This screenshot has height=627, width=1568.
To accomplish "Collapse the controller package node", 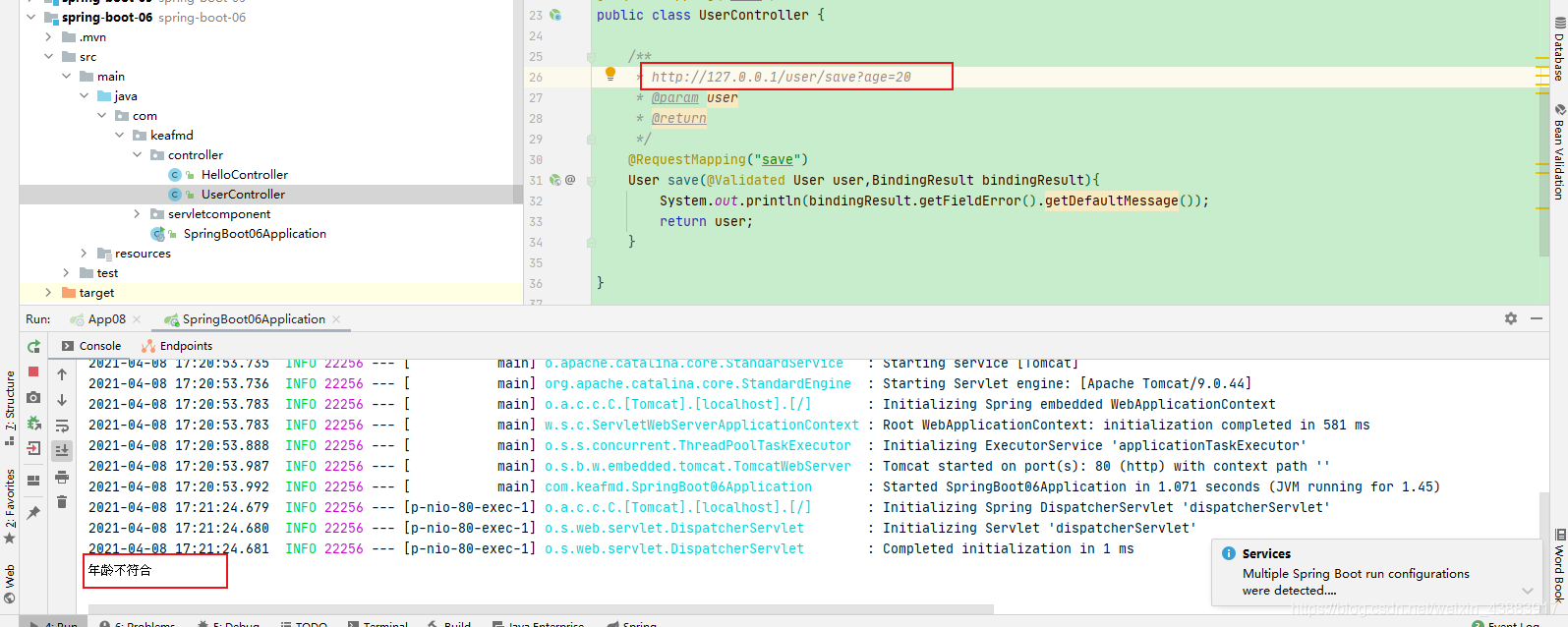I will (138, 154).
